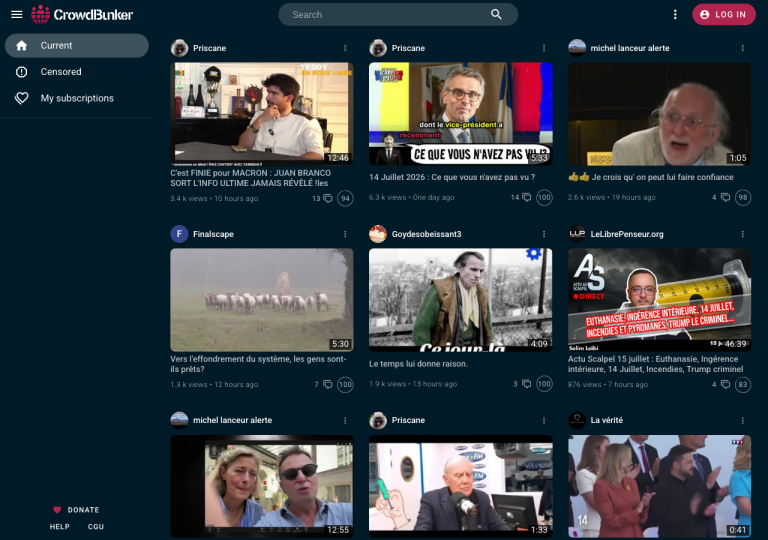Image resolution: width=768 pixels, height=540 pixels.
Task: Open the 14 Juillet 2026 video thumbnail
Action: click(x=460, y=113)
